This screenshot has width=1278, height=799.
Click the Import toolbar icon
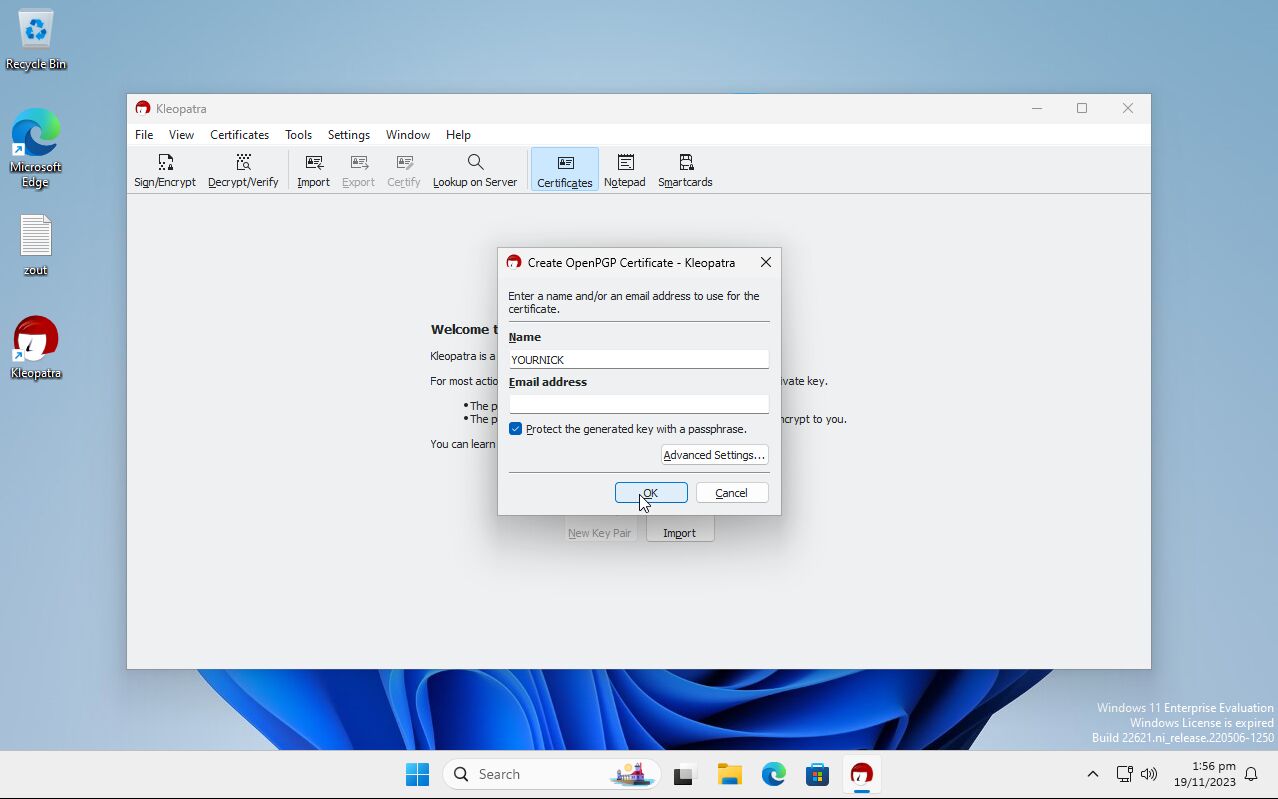point(313,170)
